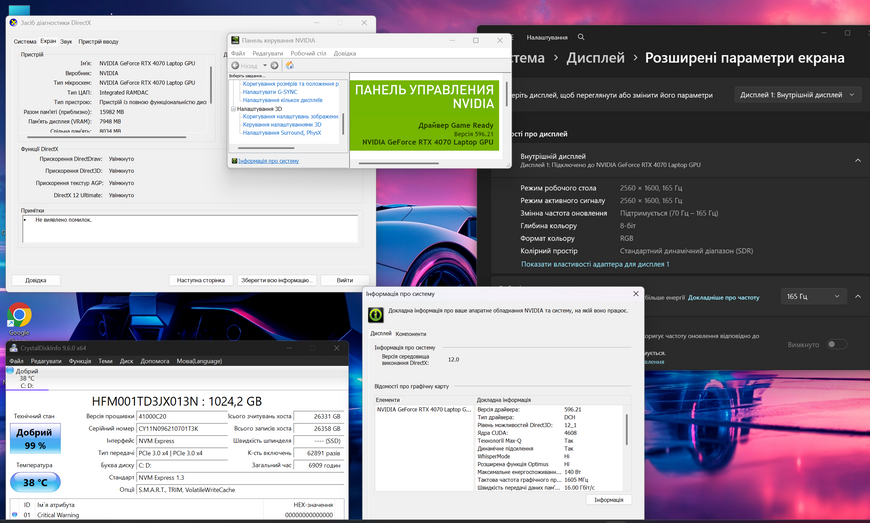Click Показати властивості адаптера для дисплея 1
The image size is (870, 523).
pos(595,265)
